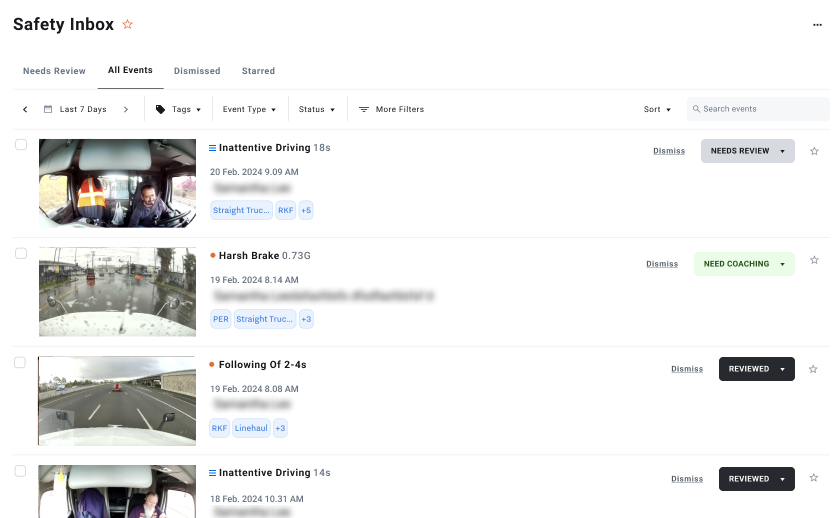The image size is (836, 518).
Task: Star the Harsh Brake 0.73G event
Action: click(x=814, y=260)
